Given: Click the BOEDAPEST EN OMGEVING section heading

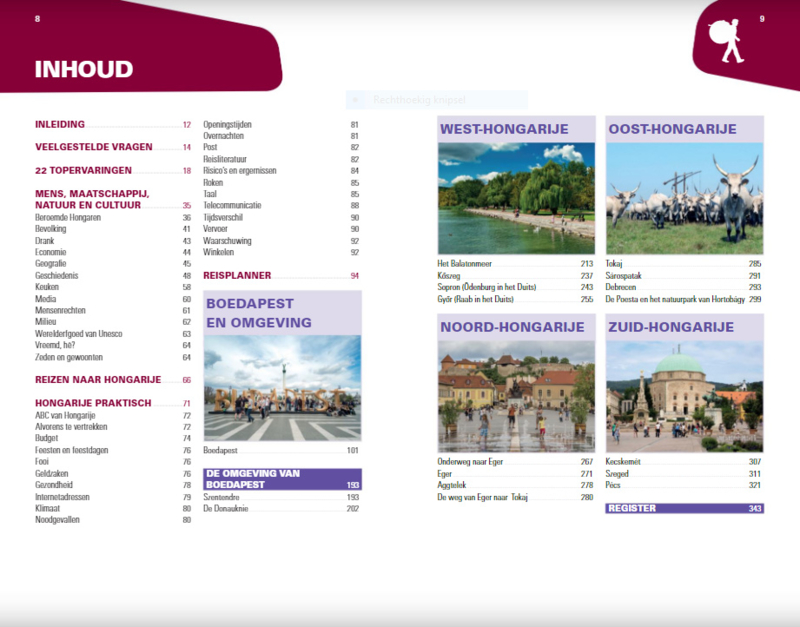Looking at the screenshot, I should click(259, 313).
